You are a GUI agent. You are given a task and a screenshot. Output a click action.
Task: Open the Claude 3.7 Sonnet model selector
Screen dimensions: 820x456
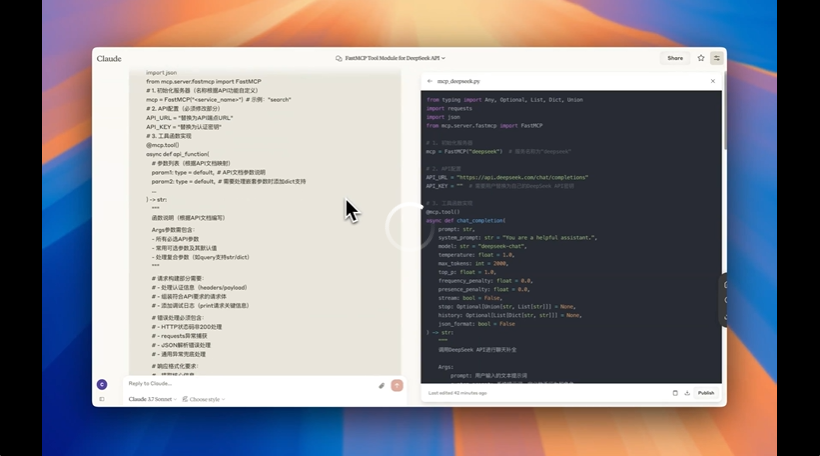(152, 399)
